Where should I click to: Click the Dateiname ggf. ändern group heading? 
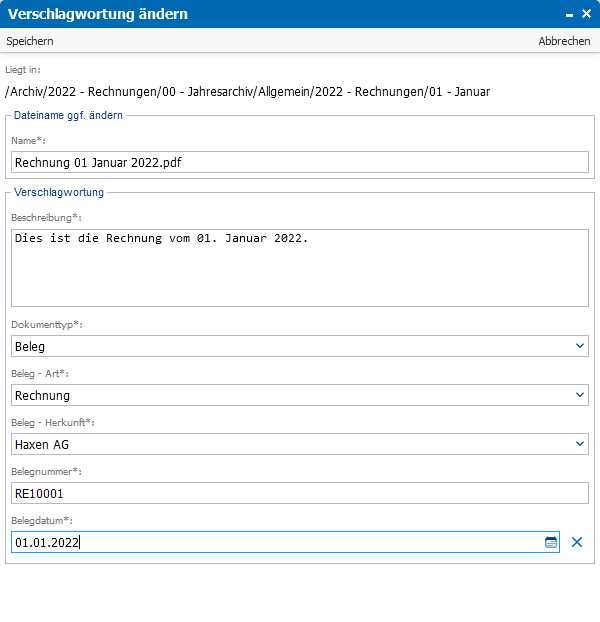click(68, 115)
